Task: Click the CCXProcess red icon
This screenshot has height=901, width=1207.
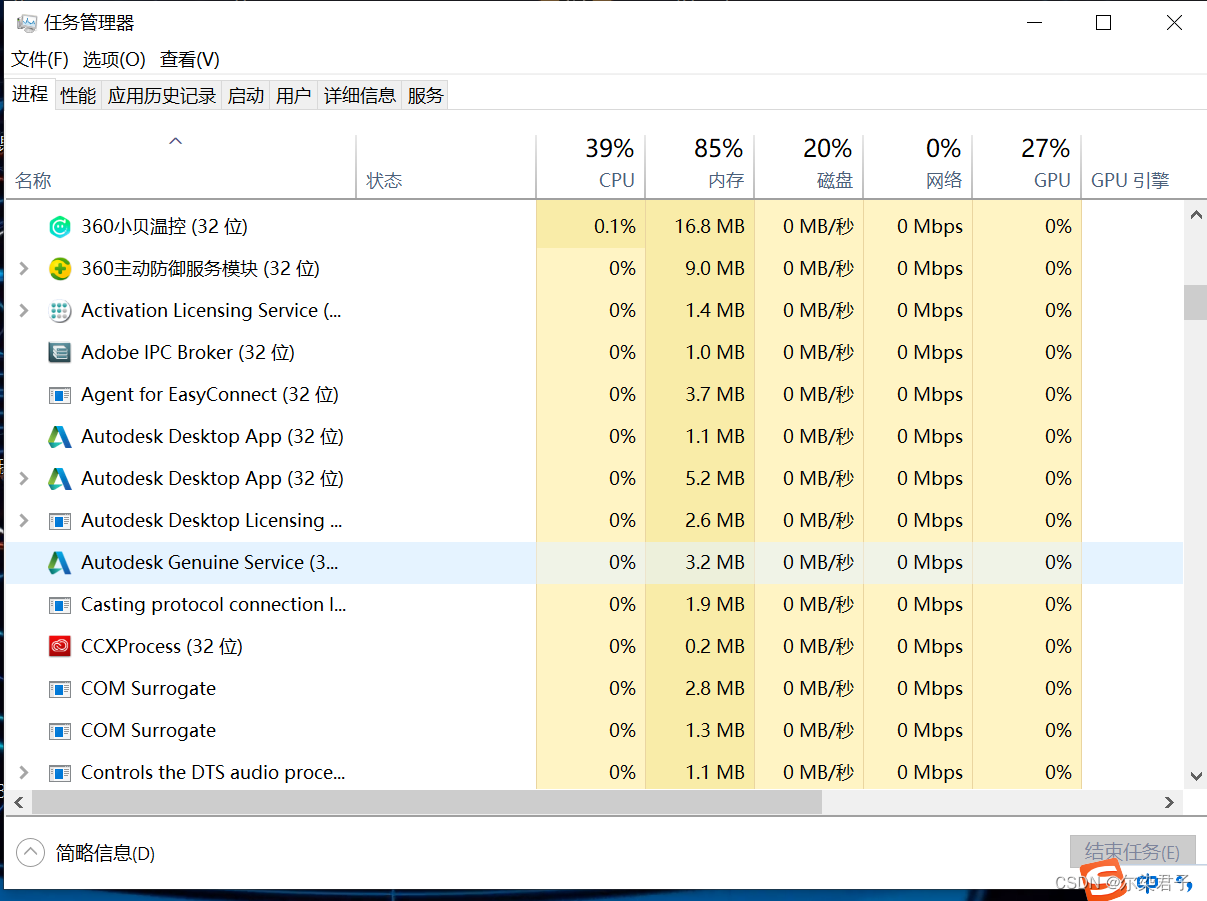Action: [x=60, y=647]
